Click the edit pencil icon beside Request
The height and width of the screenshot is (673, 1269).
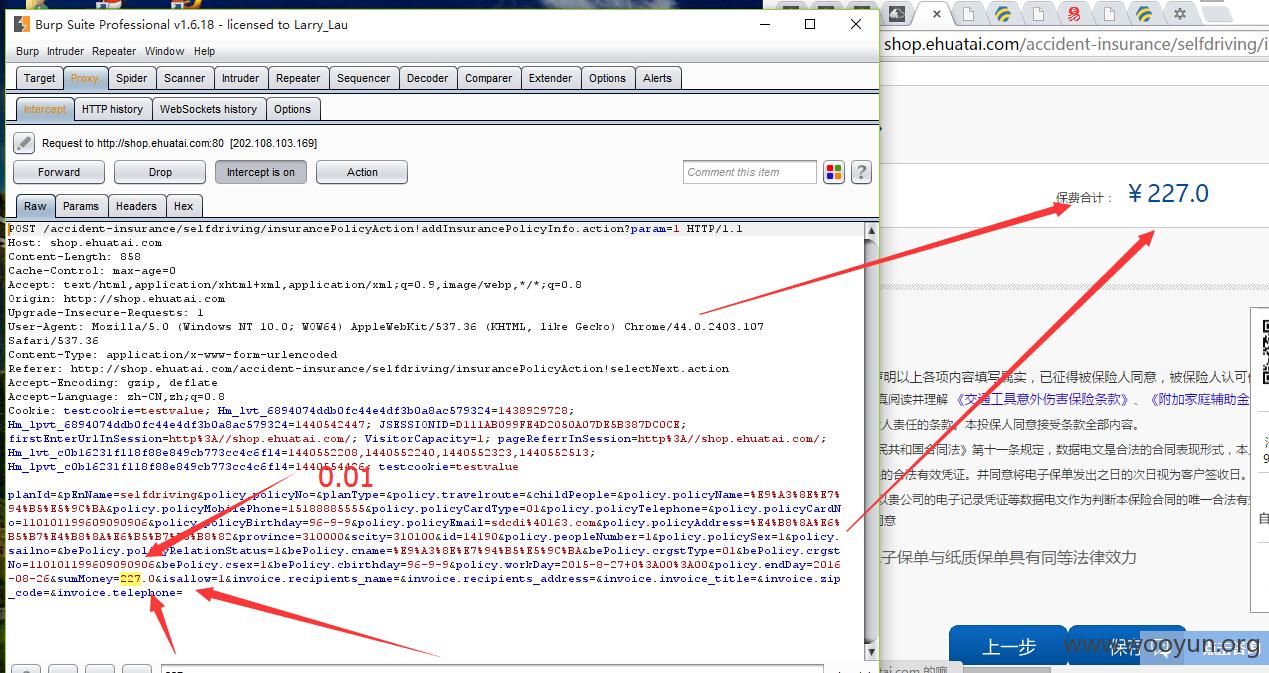24,143
